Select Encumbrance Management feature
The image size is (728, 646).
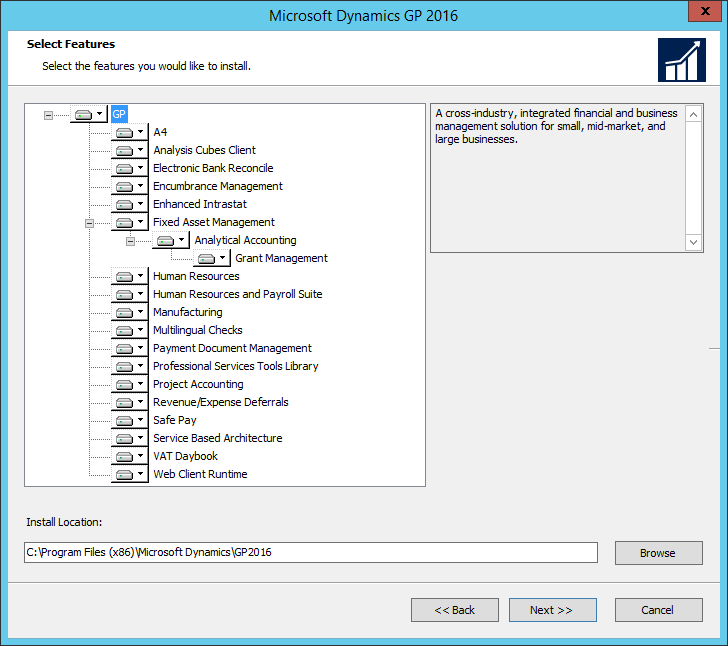click(218, 186)
